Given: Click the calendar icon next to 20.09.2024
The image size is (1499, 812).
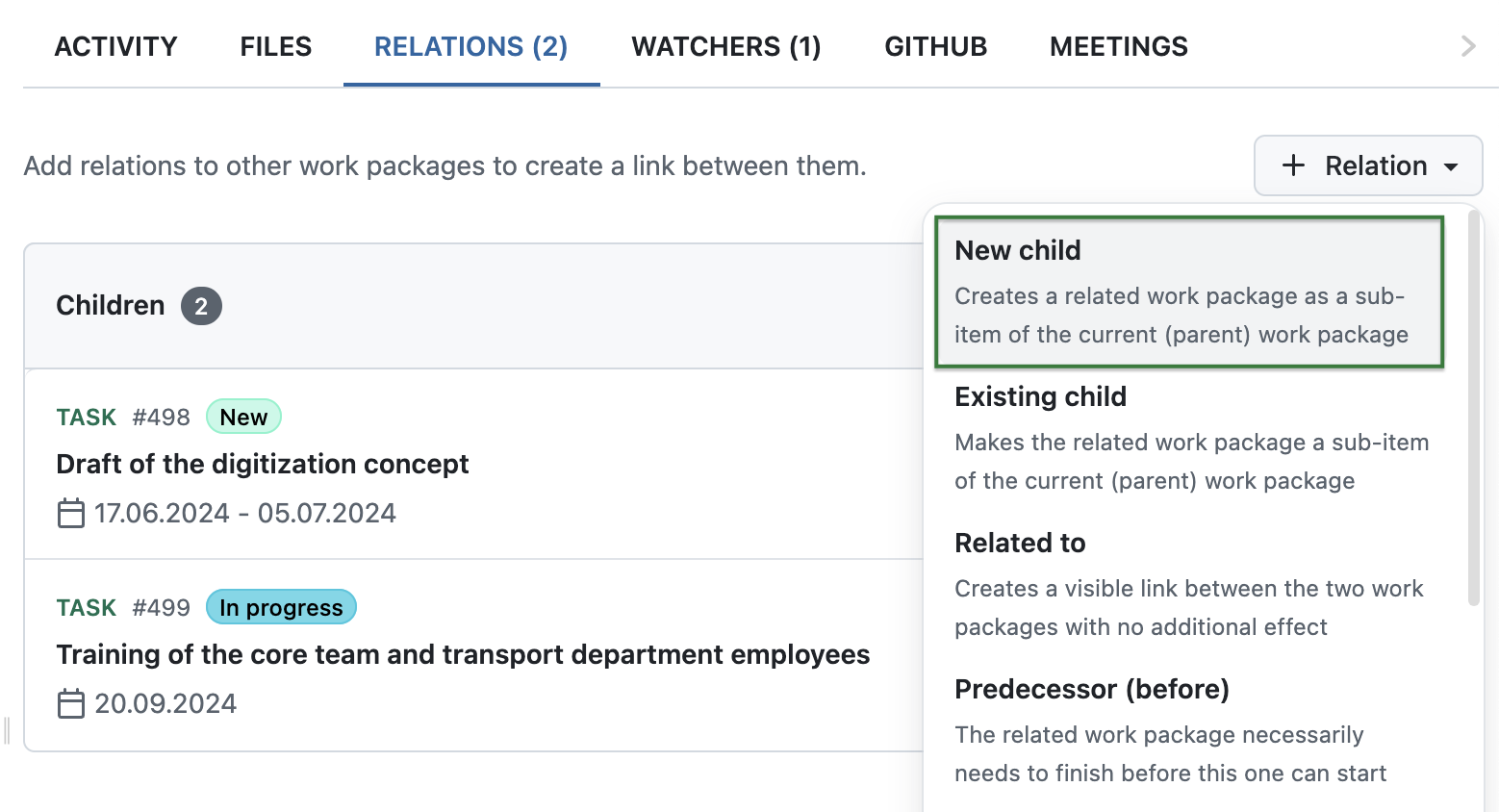Looking at the screenshot, I should [70, 703].
